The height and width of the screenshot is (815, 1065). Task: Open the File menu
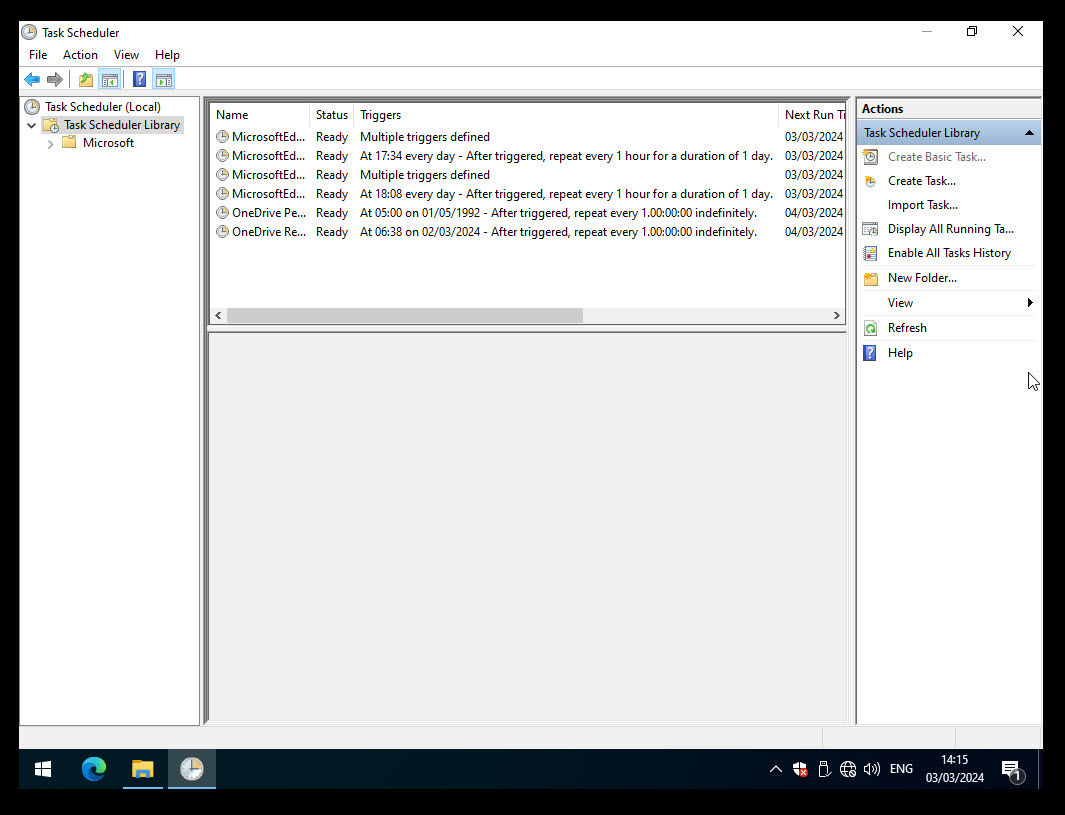[38, 55]
